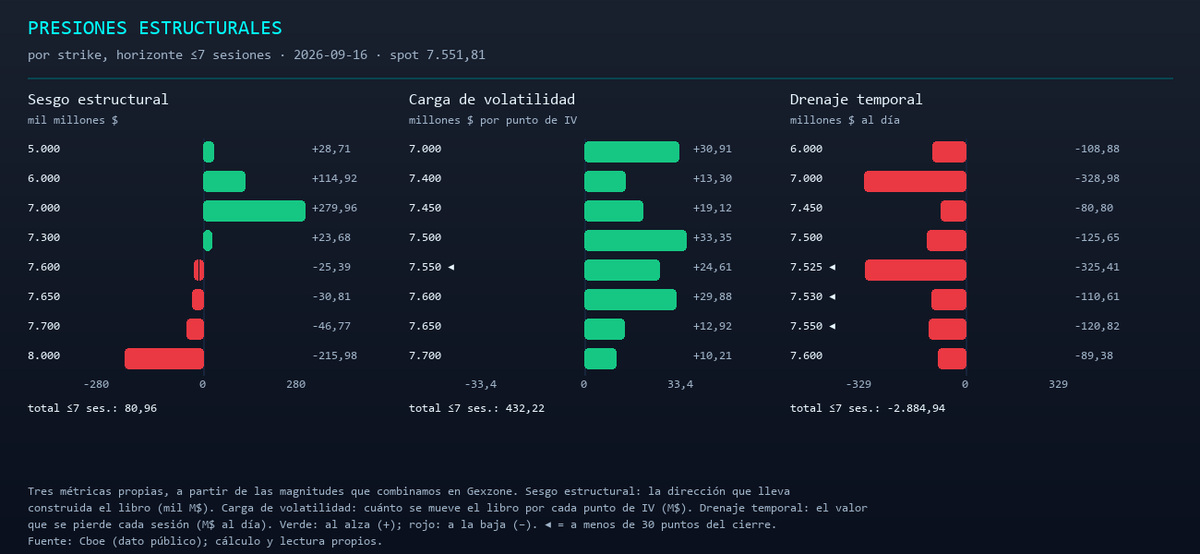Click the value +12,92
This screenshot has height=554, width=1200.
click(x=712, y=326)
